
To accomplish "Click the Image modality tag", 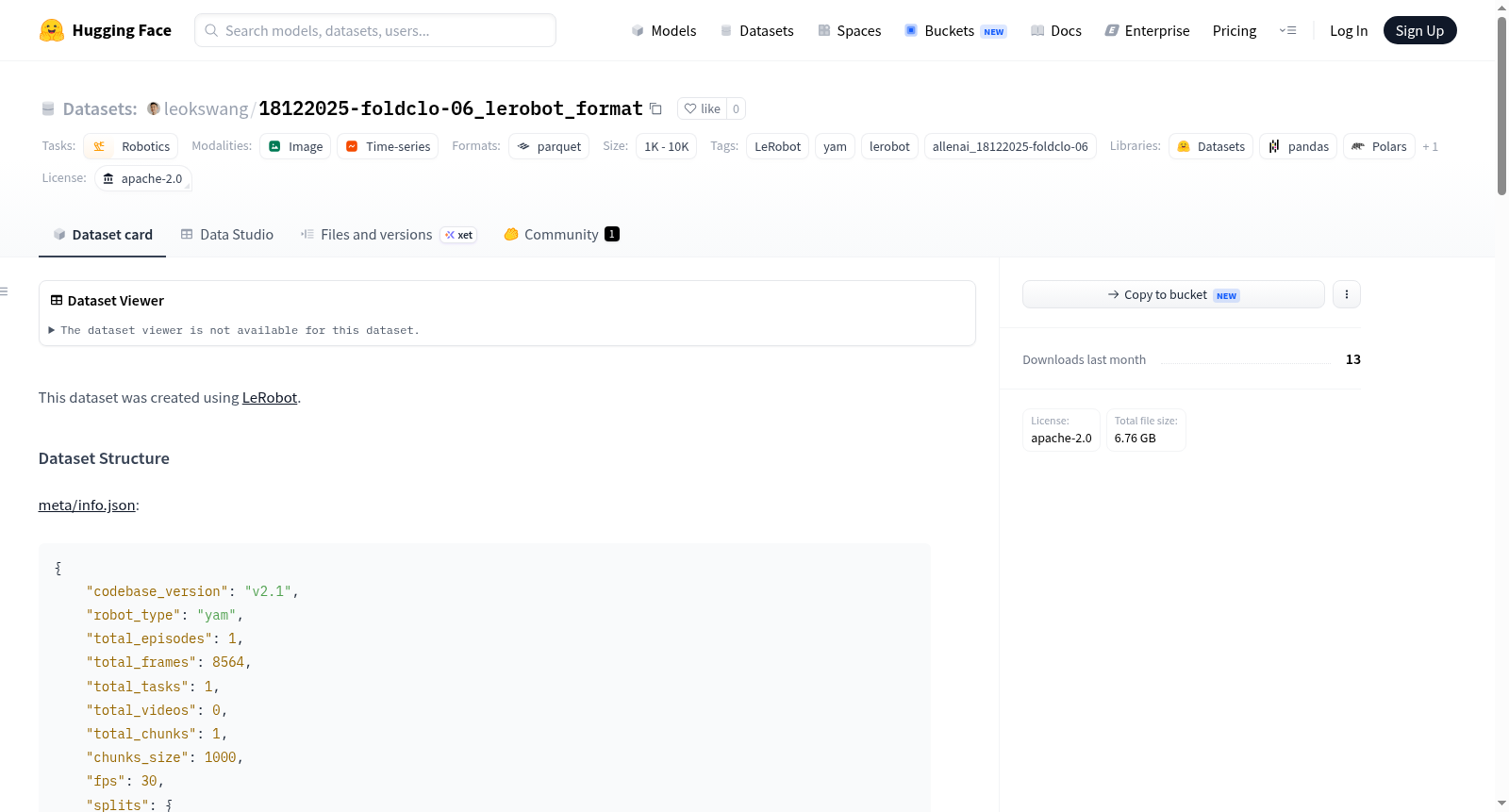I will [x=295, y=146].
